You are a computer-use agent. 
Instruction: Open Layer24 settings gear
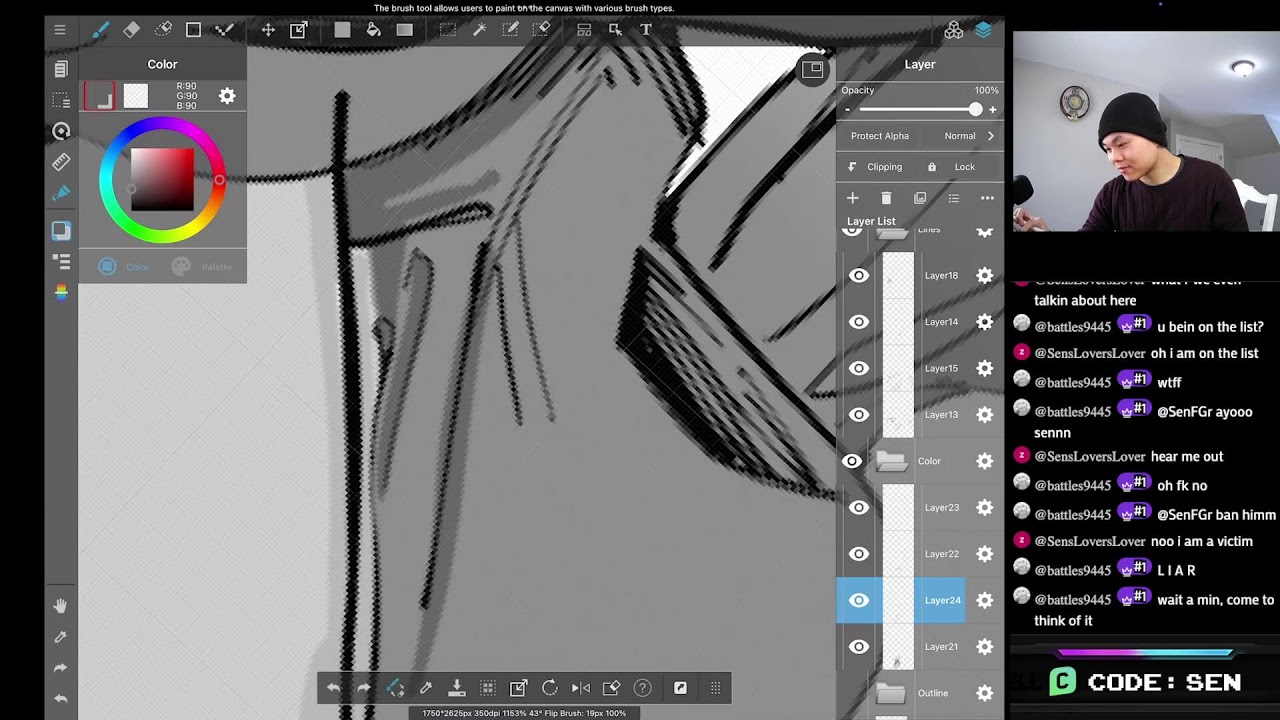(985, 600)
